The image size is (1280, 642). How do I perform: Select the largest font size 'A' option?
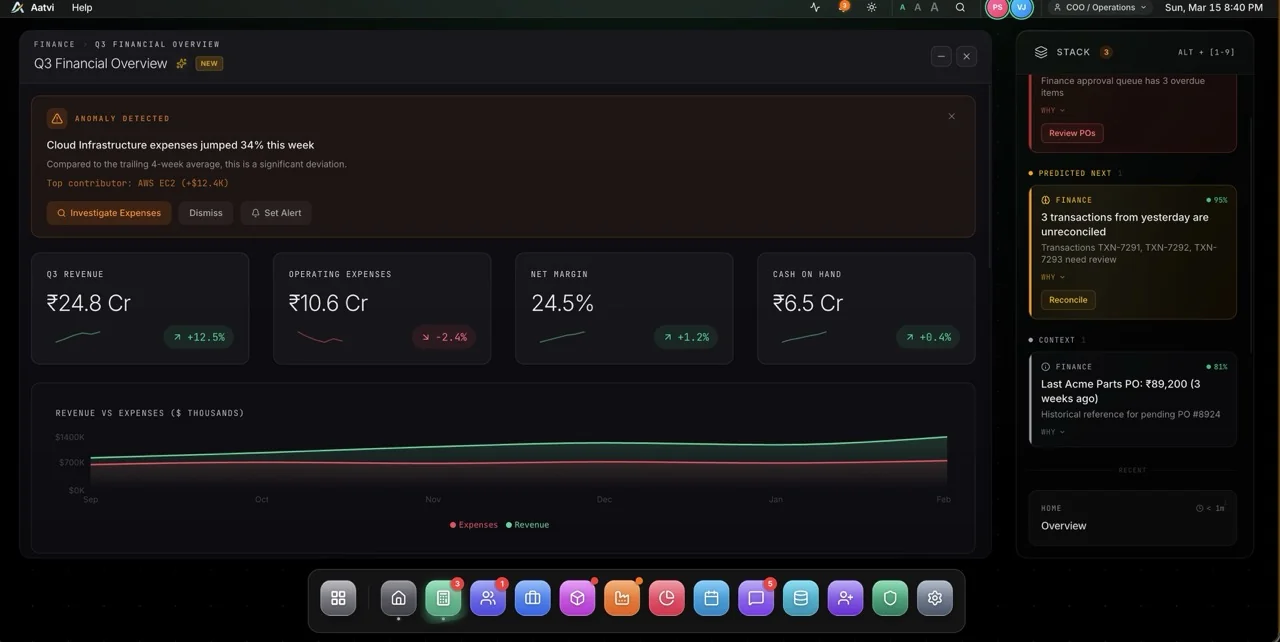[x=935, y=7]
